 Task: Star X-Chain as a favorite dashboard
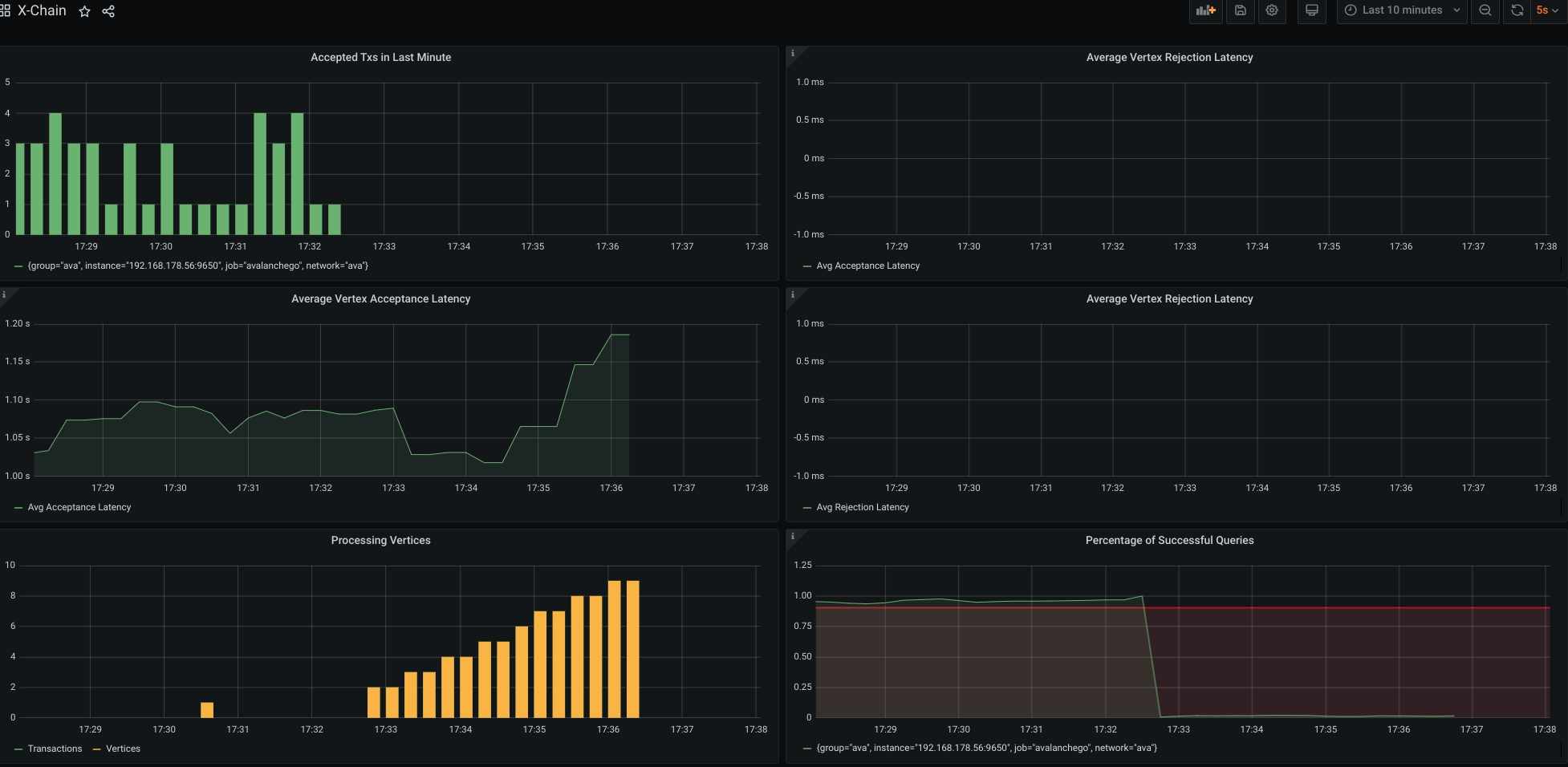point(84,11)
